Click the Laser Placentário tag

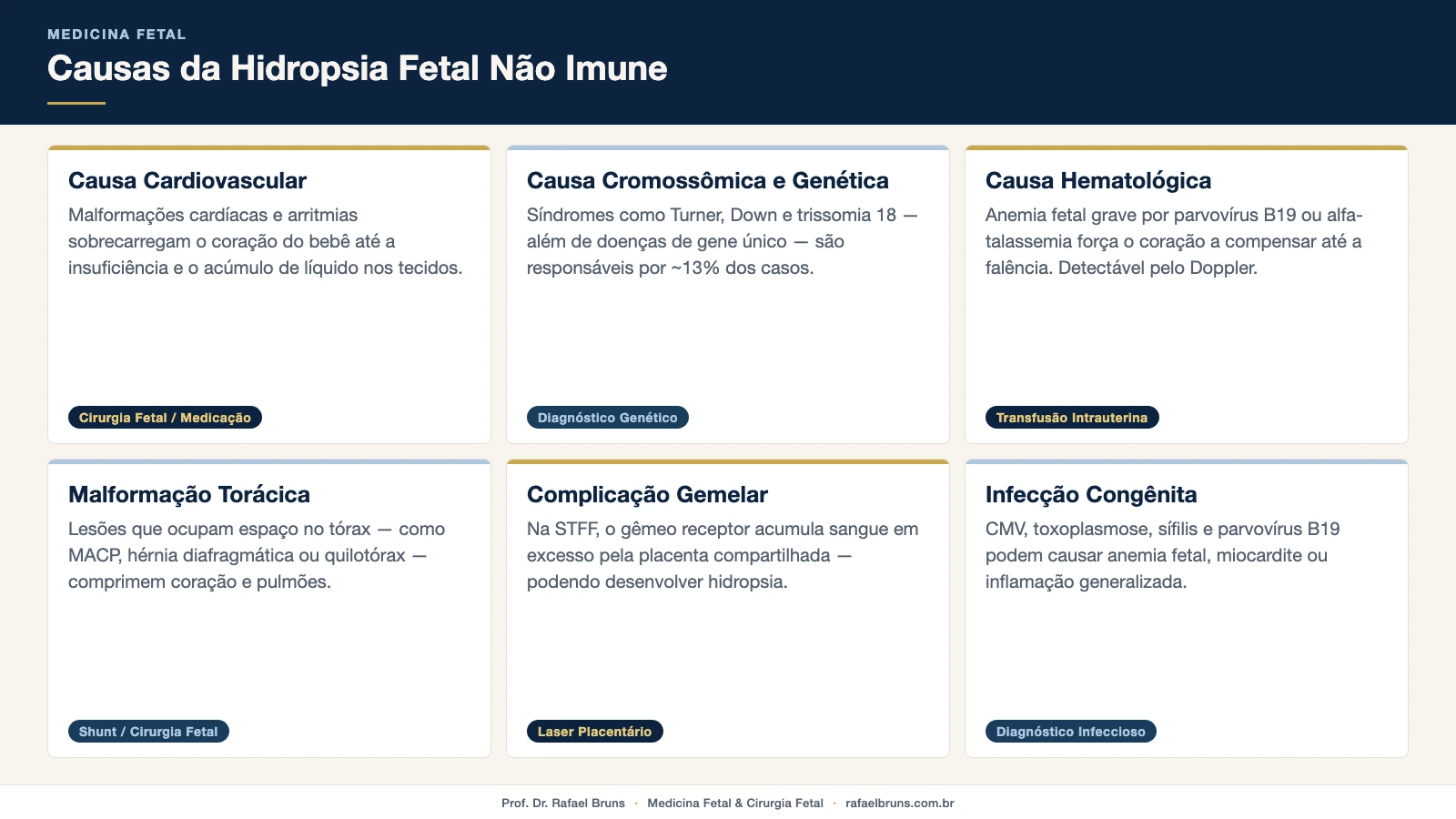click(594, 731)
